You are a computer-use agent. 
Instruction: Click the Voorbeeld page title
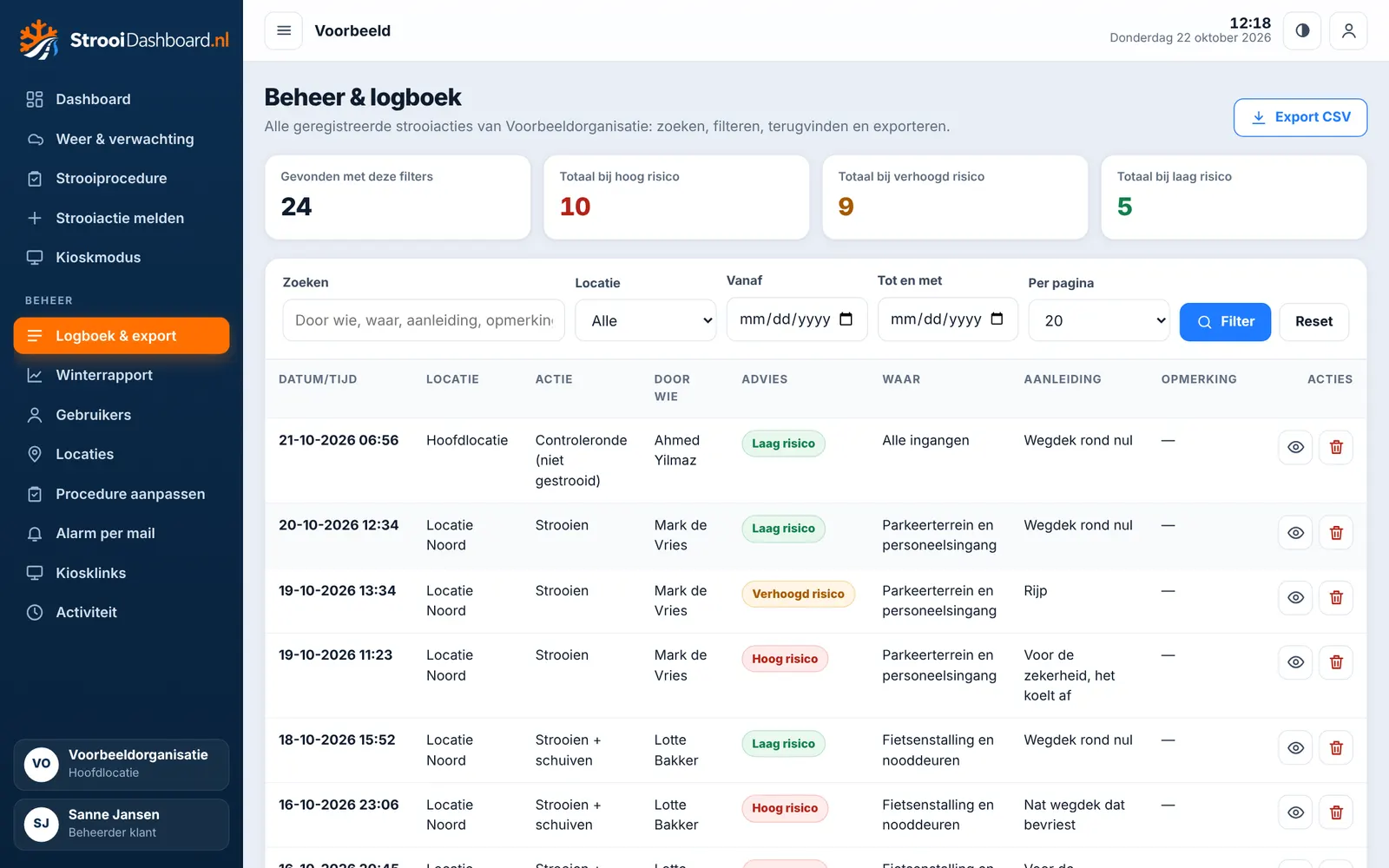[x=352, y=30]
